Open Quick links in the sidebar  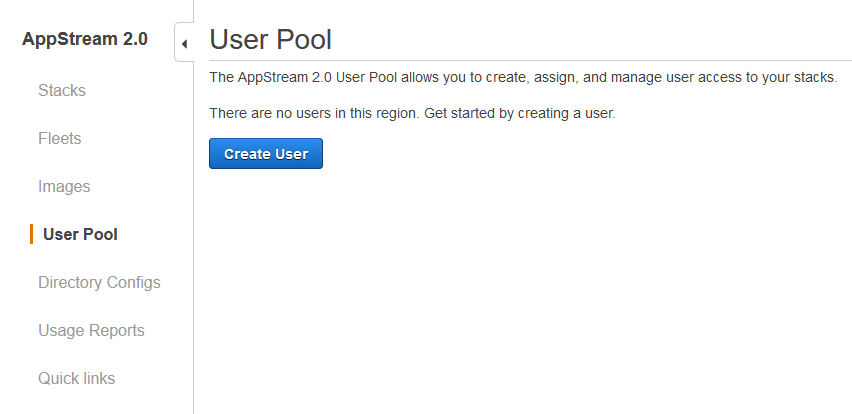point(77,378)
